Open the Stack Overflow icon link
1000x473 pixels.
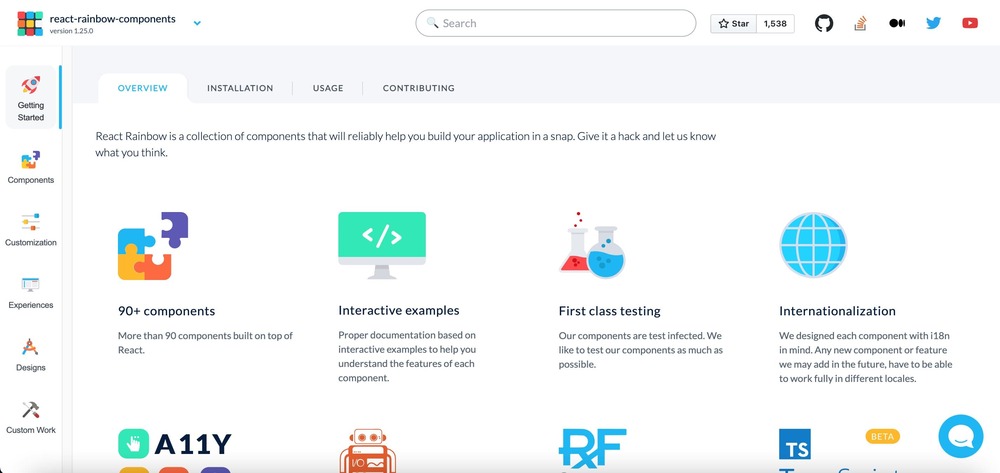coord(860,24)
